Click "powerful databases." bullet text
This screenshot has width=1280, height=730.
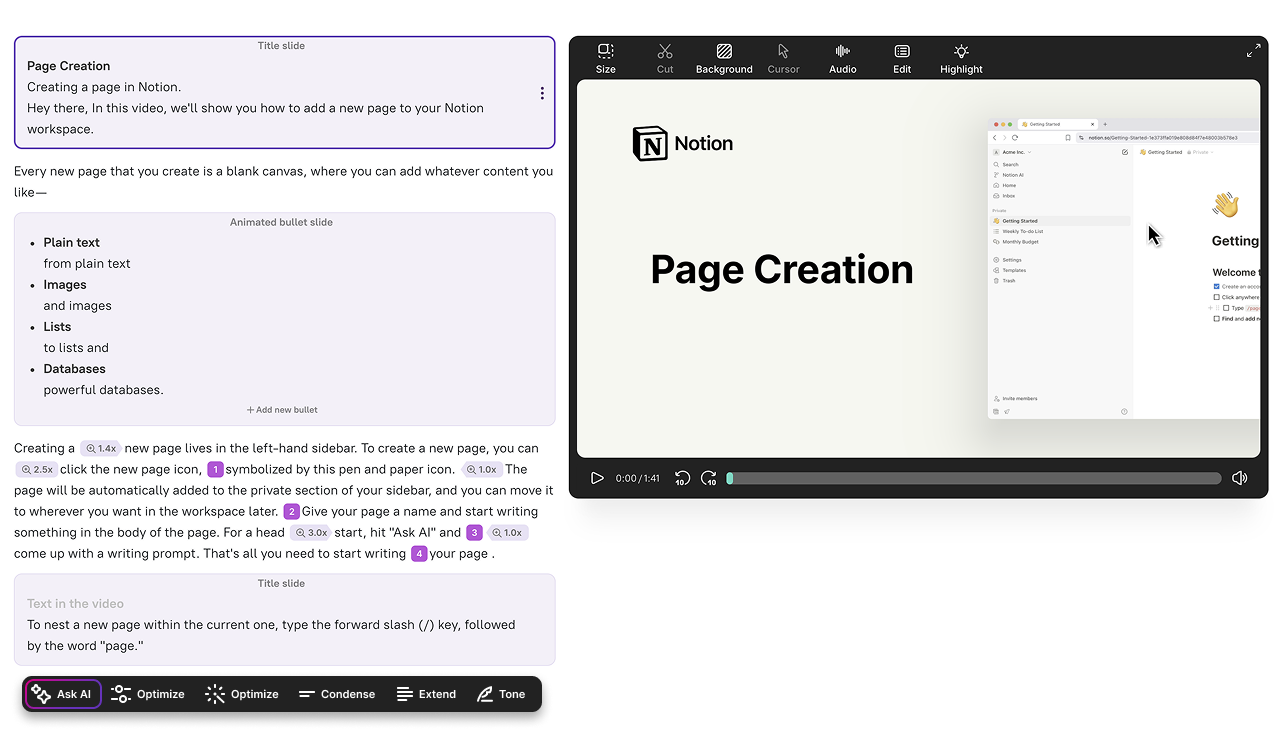(x=103, y=390)
